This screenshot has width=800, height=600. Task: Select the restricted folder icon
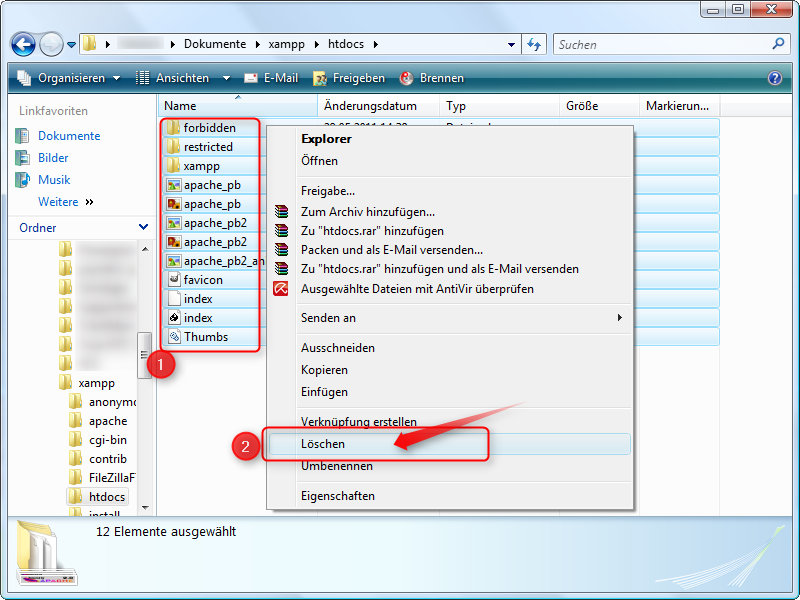click(173, 146)
